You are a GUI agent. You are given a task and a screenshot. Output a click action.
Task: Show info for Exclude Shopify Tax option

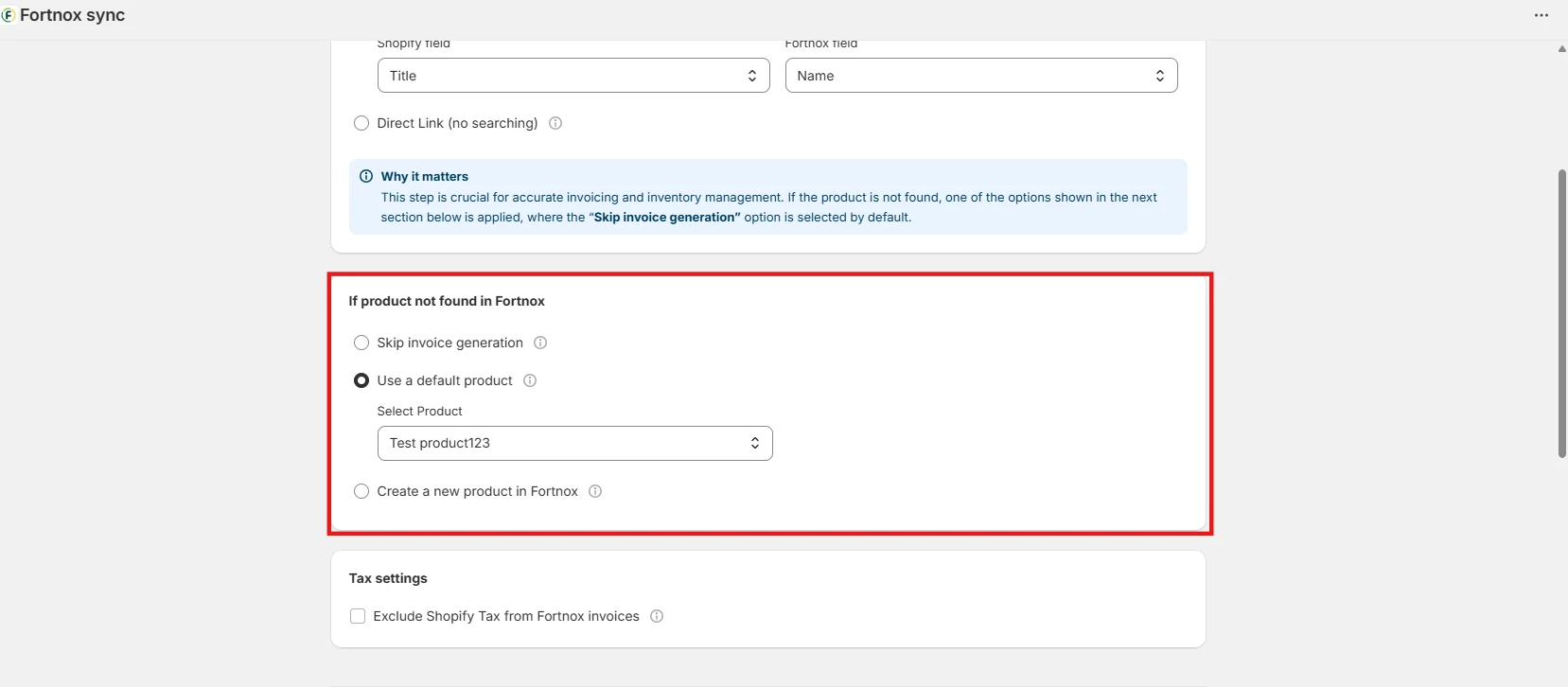tap(657, 616)
